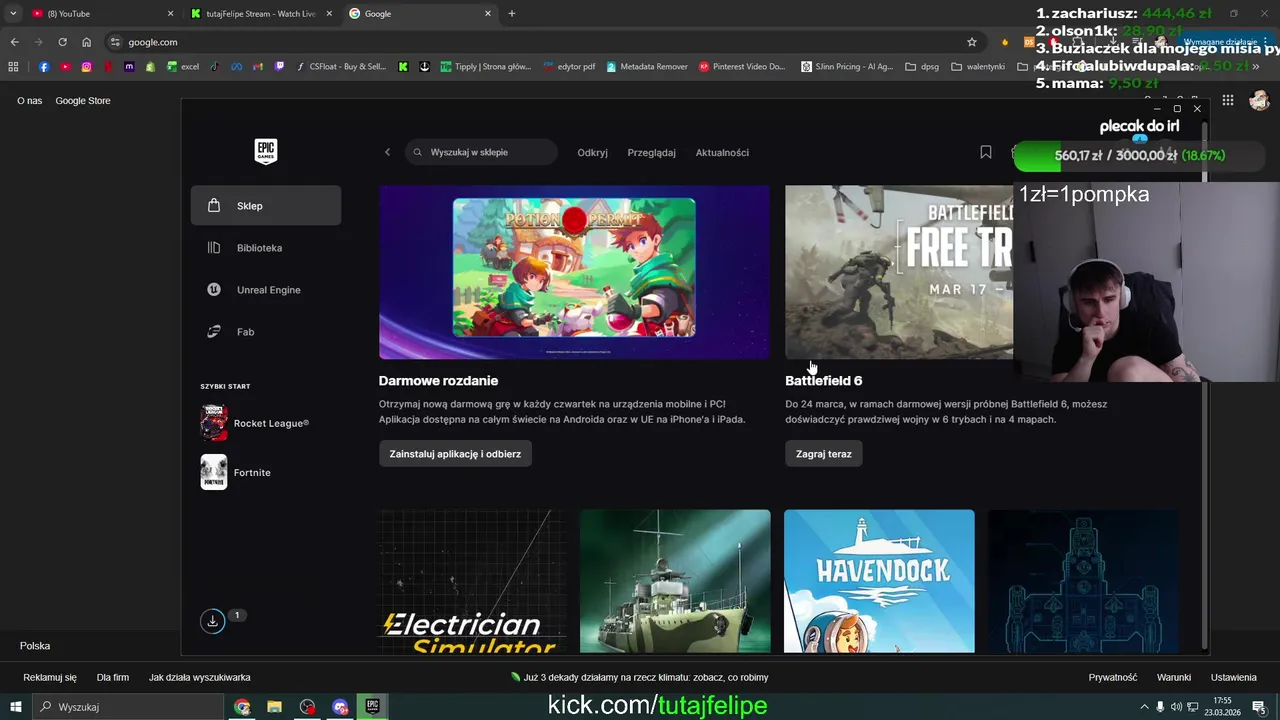Open the Tipply bookmark
Viewport: 1280px width, 720px height.
[x=486, y=67]
